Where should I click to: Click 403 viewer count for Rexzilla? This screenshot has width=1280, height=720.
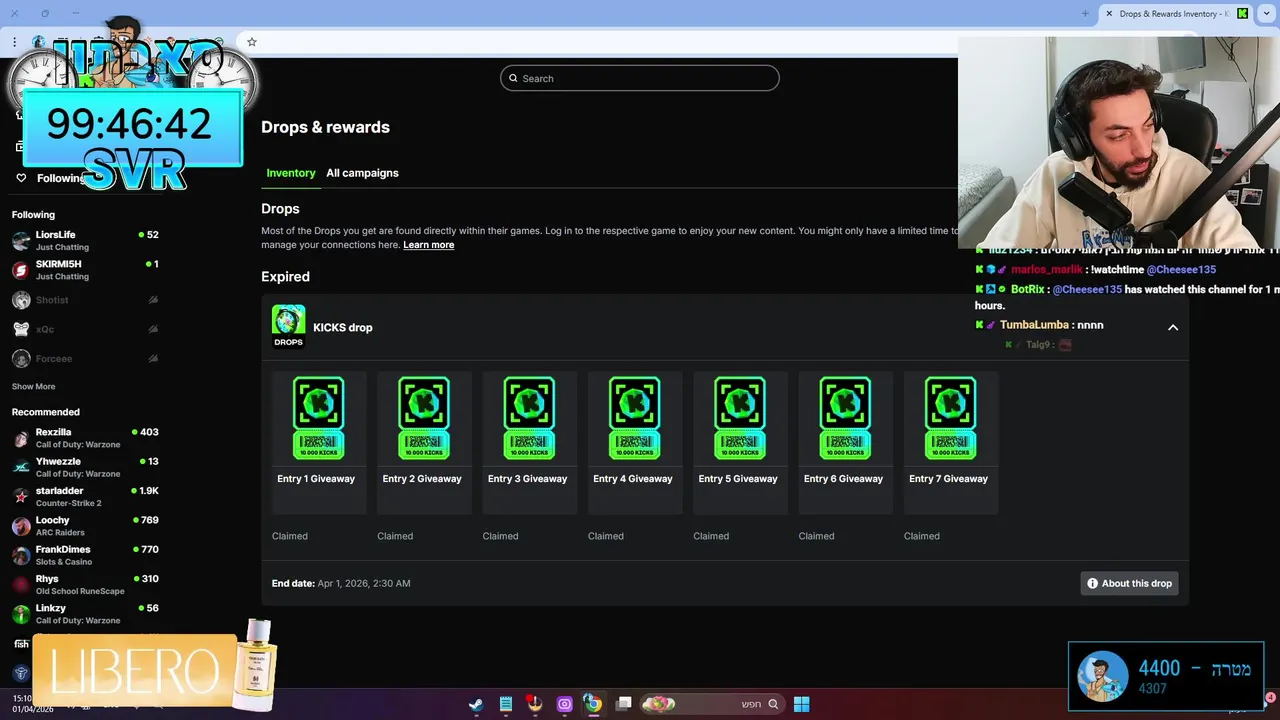(149, 432)
